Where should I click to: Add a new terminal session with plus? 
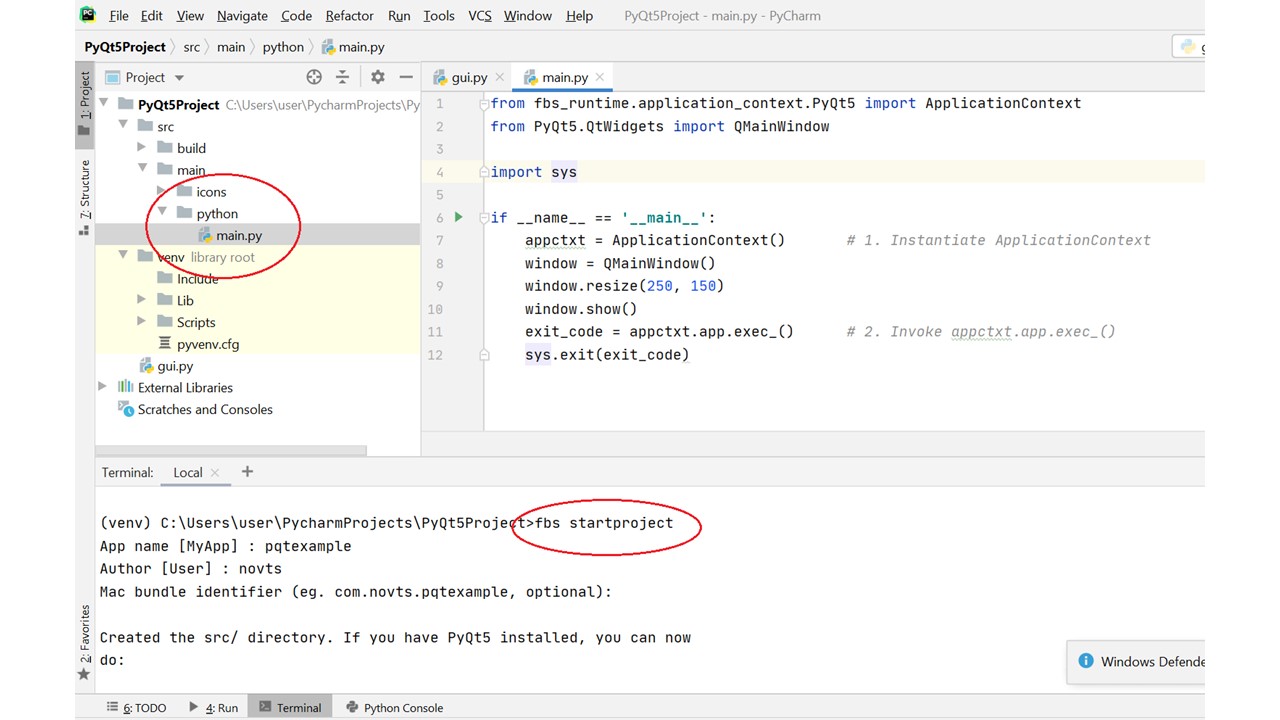[247, 472]
